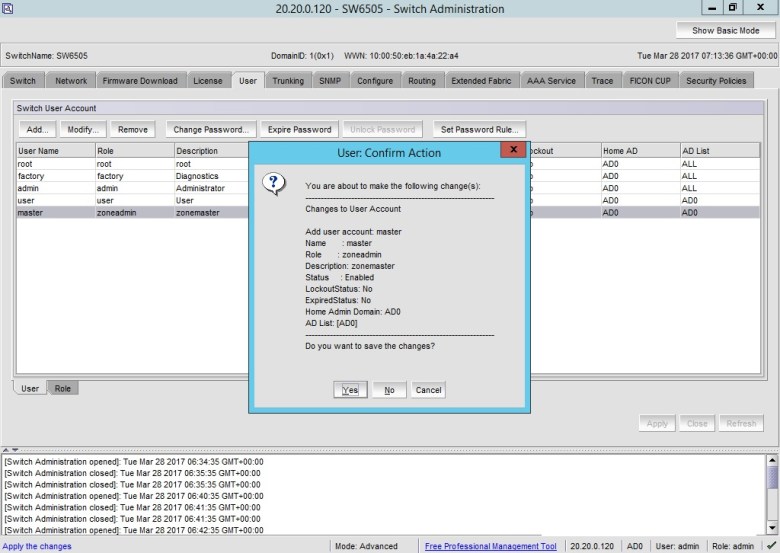Click the Show Basic Mode button
Screen dimensions: 780x553
[725, 31]
